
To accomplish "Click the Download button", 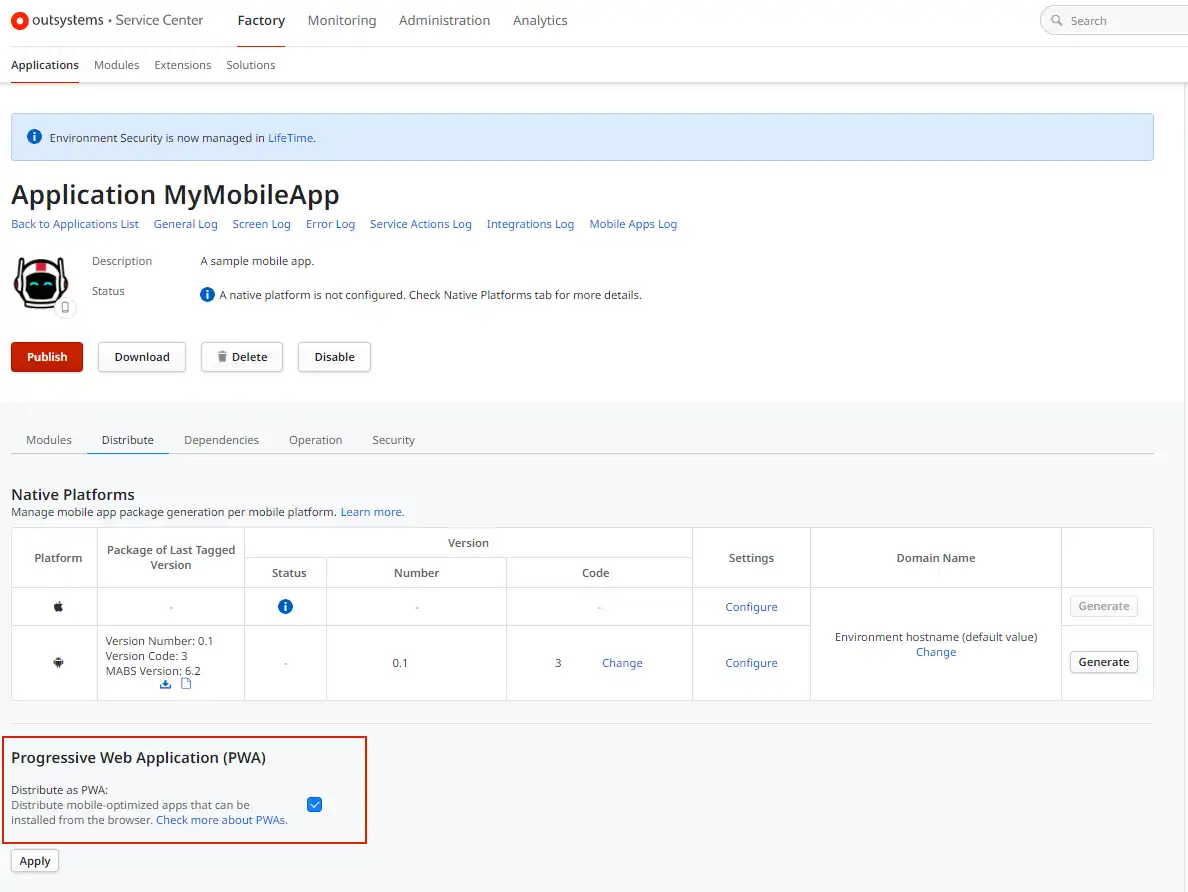I will pos(142,357).
